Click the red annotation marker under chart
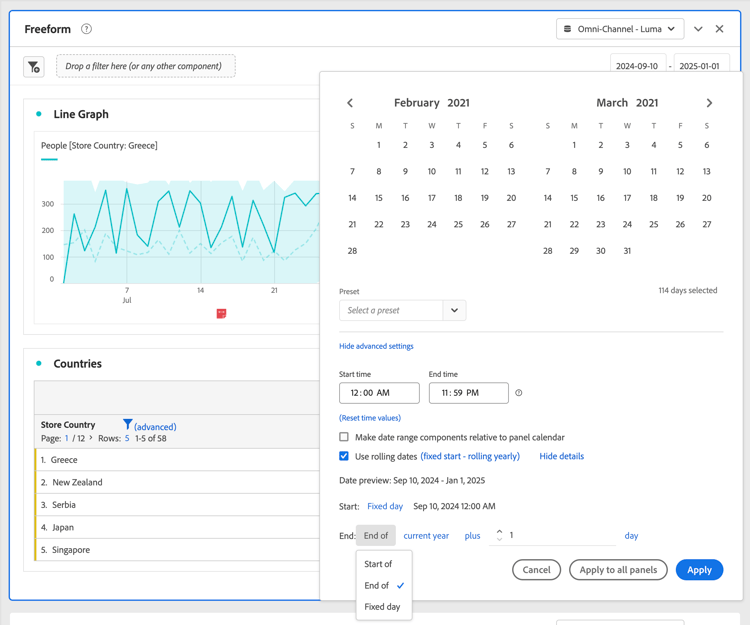 click(221, 314)
